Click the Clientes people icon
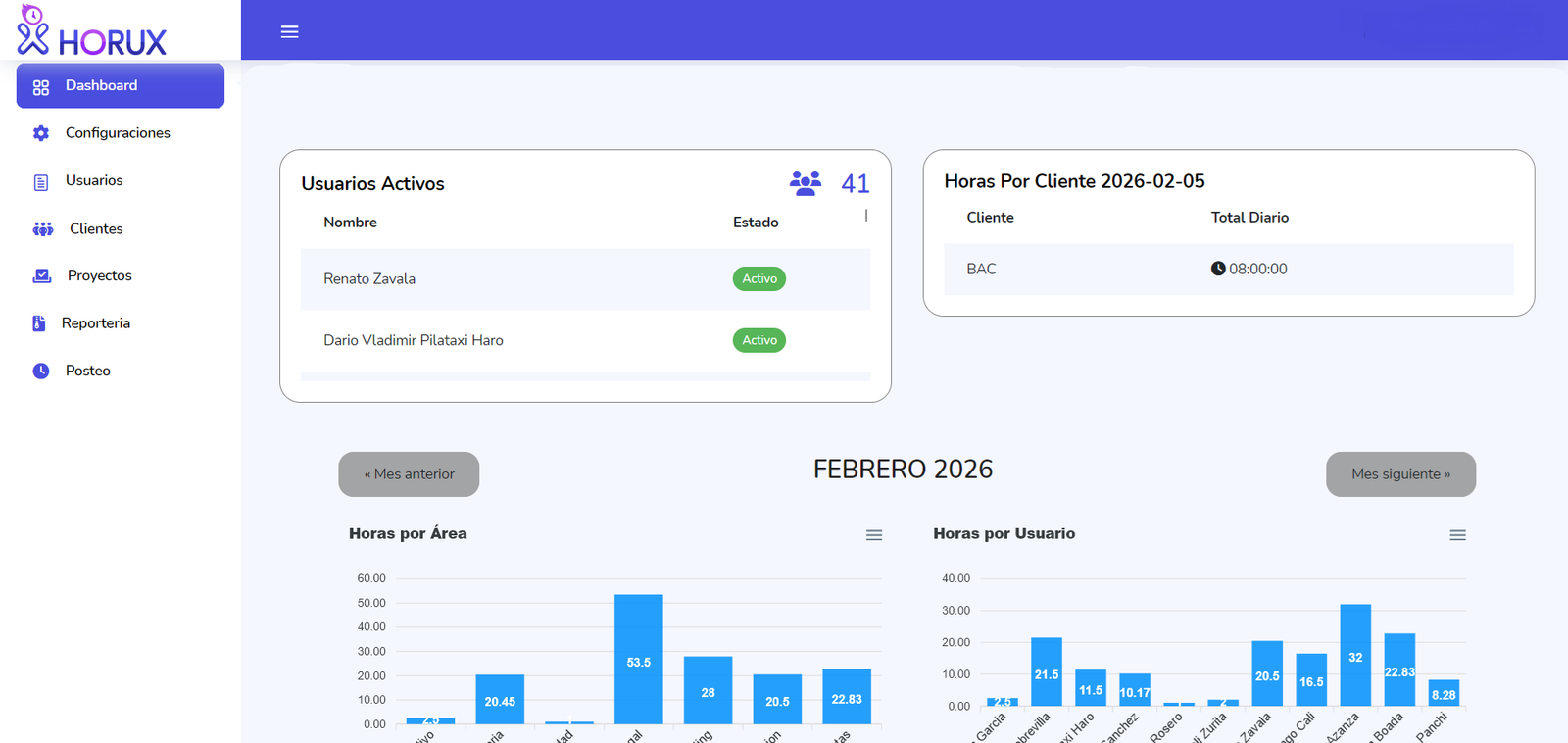Screen dimensions: 1568x743 [x=43, y=229]
